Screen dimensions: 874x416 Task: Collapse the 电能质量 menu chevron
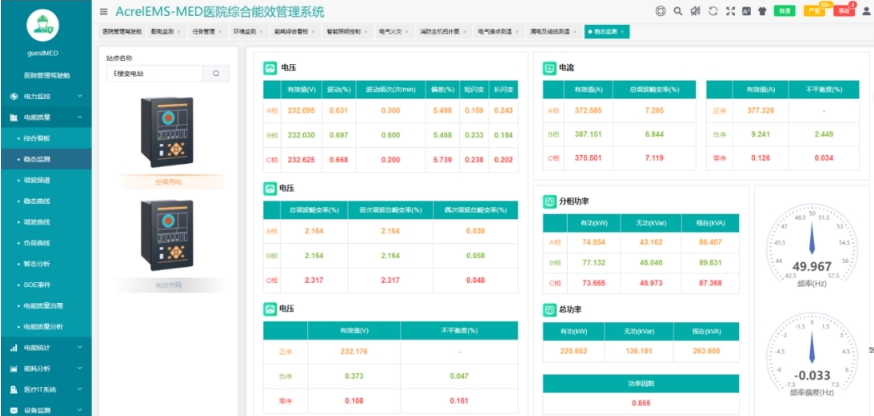click(x=80, y=118)
